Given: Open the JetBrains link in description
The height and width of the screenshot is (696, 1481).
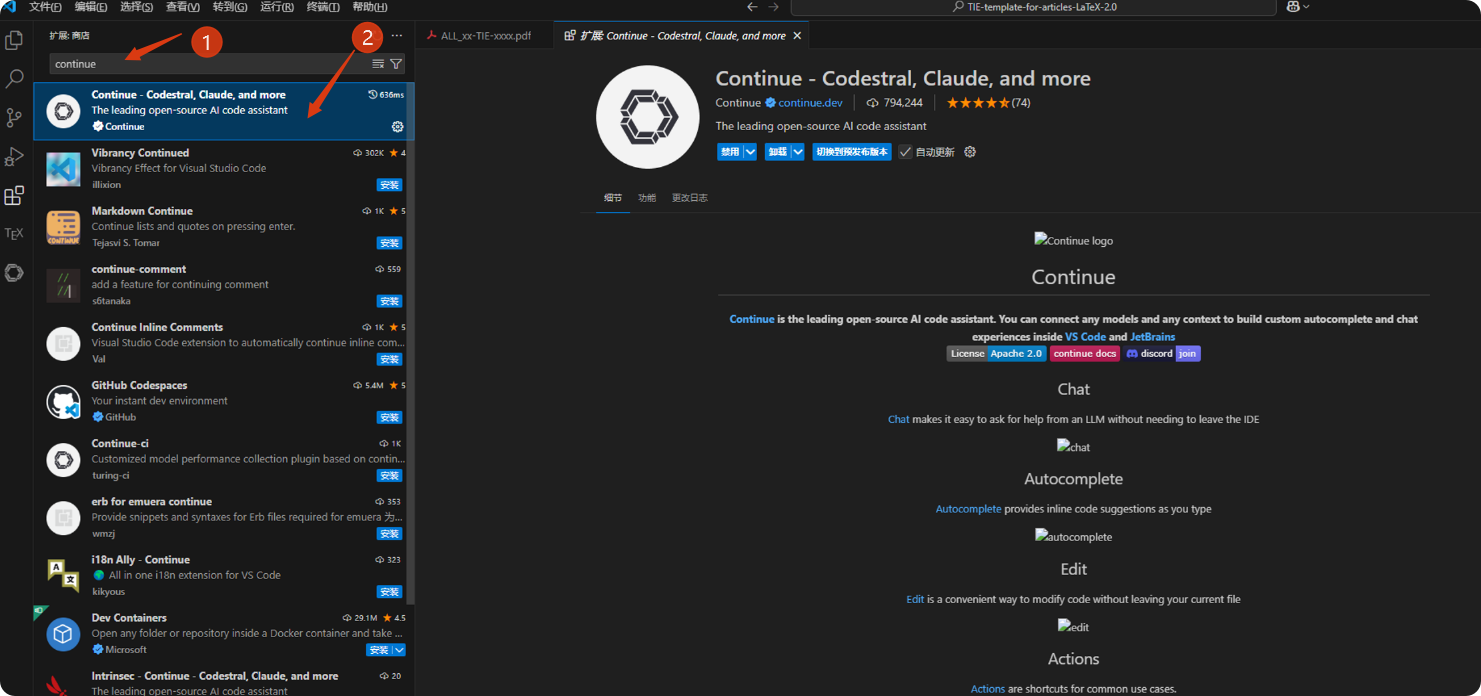Looking at the screenshot, I should click(x=1152, y=337).
